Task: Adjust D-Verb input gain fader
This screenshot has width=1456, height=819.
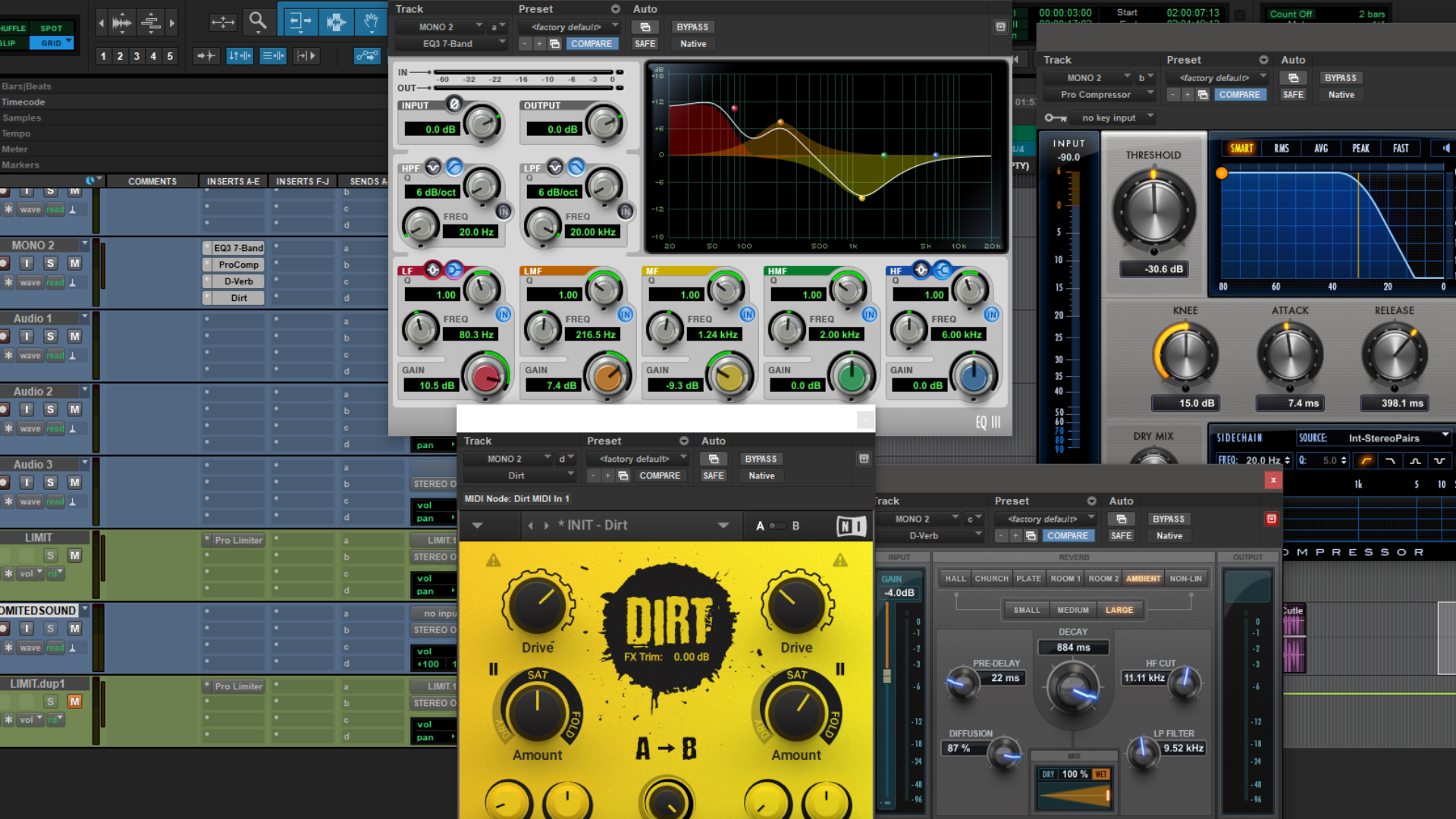Action: coord(886,675)
